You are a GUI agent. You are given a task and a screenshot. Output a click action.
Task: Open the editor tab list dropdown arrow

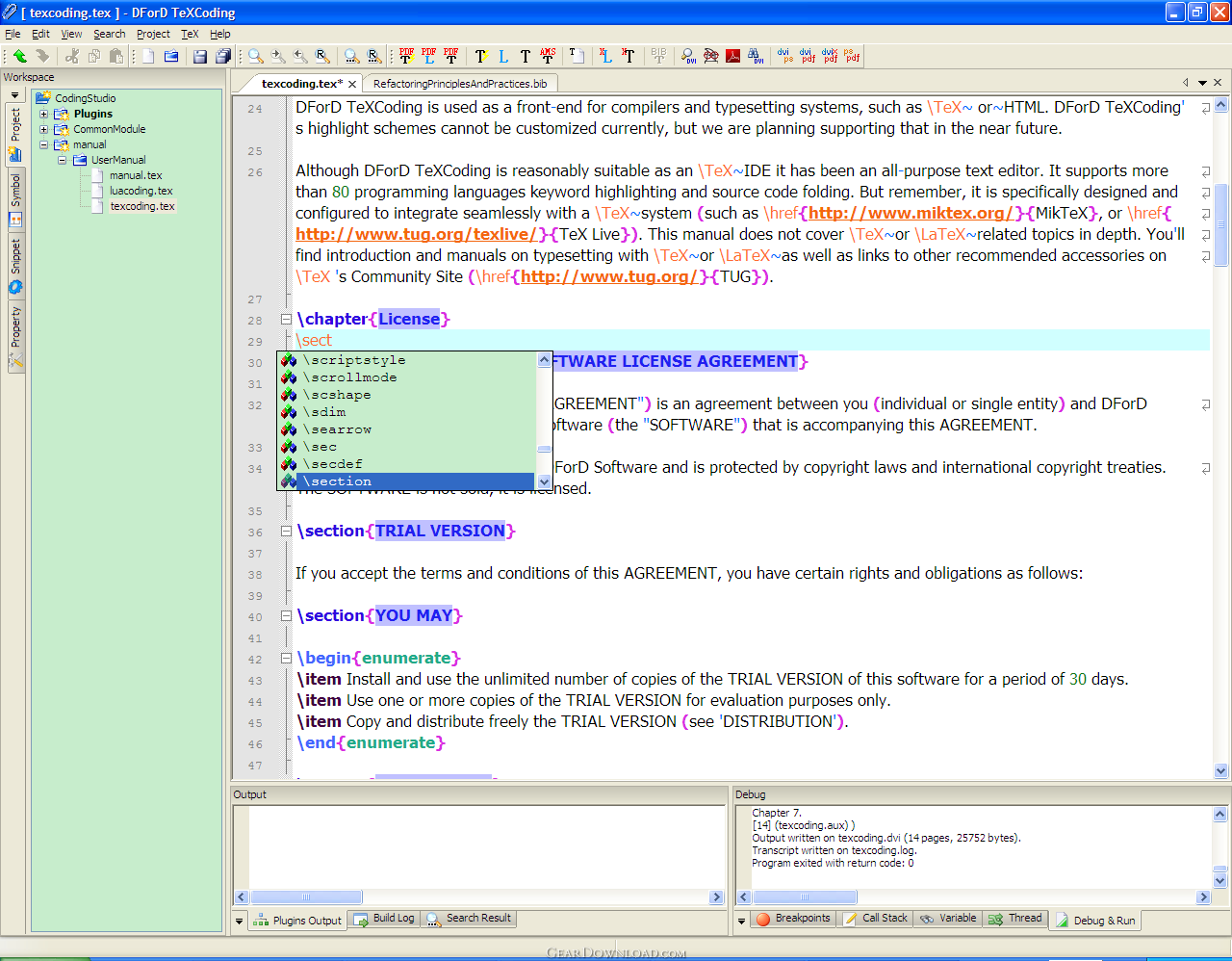point(1202,83)
